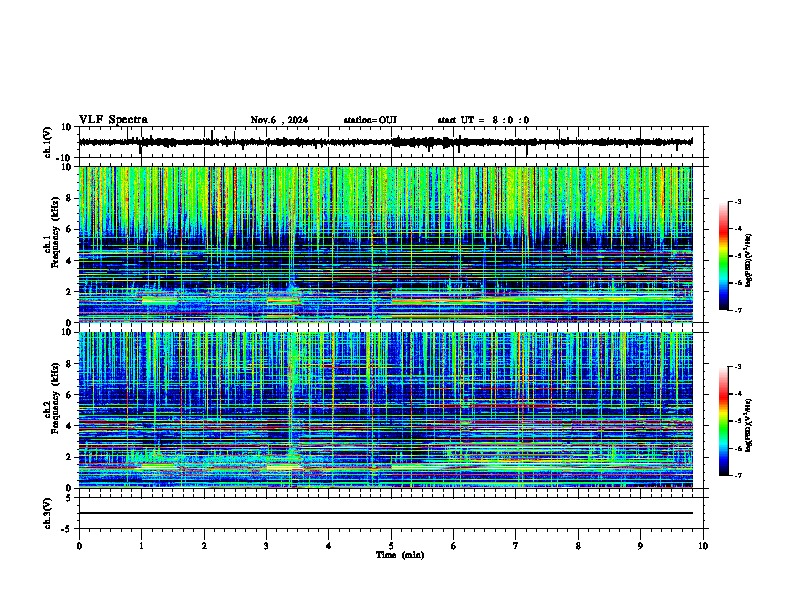This screenshot has width=792, height=612.
Task: Click the '2' kHz tick of ch.2 spectrogram
Action: 69,457
